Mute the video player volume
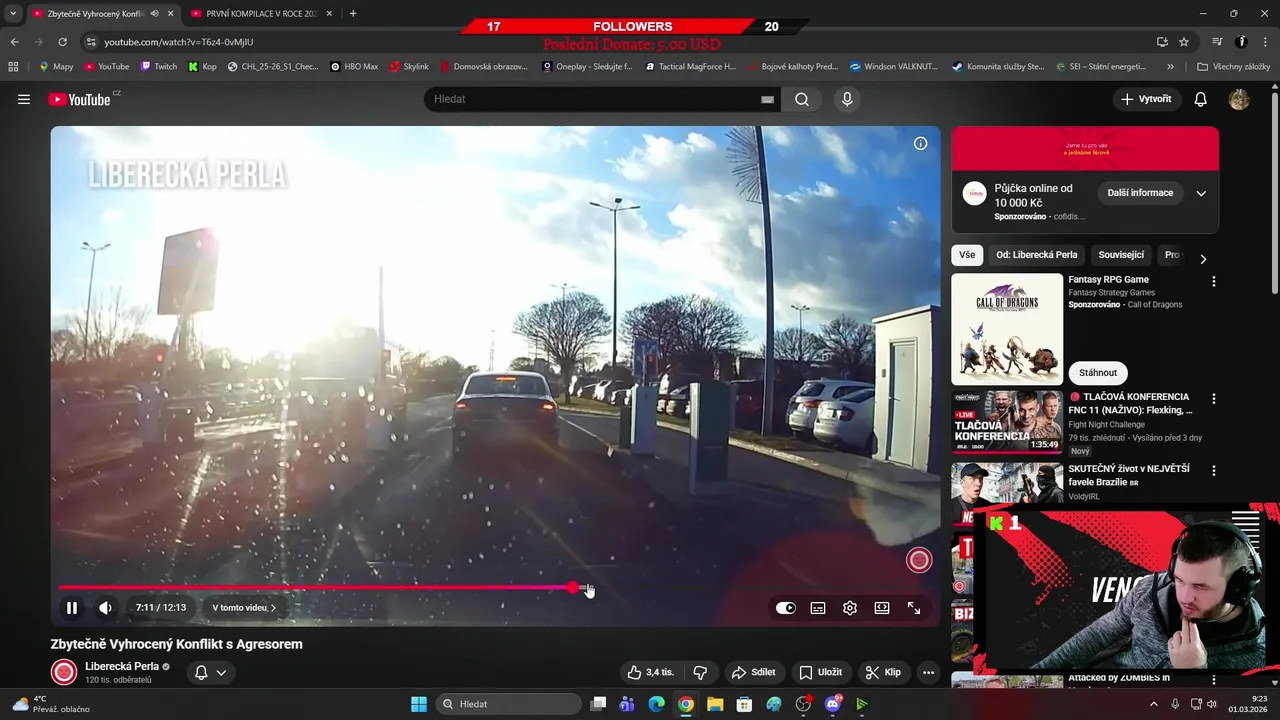The width and height of the screenshot is (1280, 720). point(105,607)
